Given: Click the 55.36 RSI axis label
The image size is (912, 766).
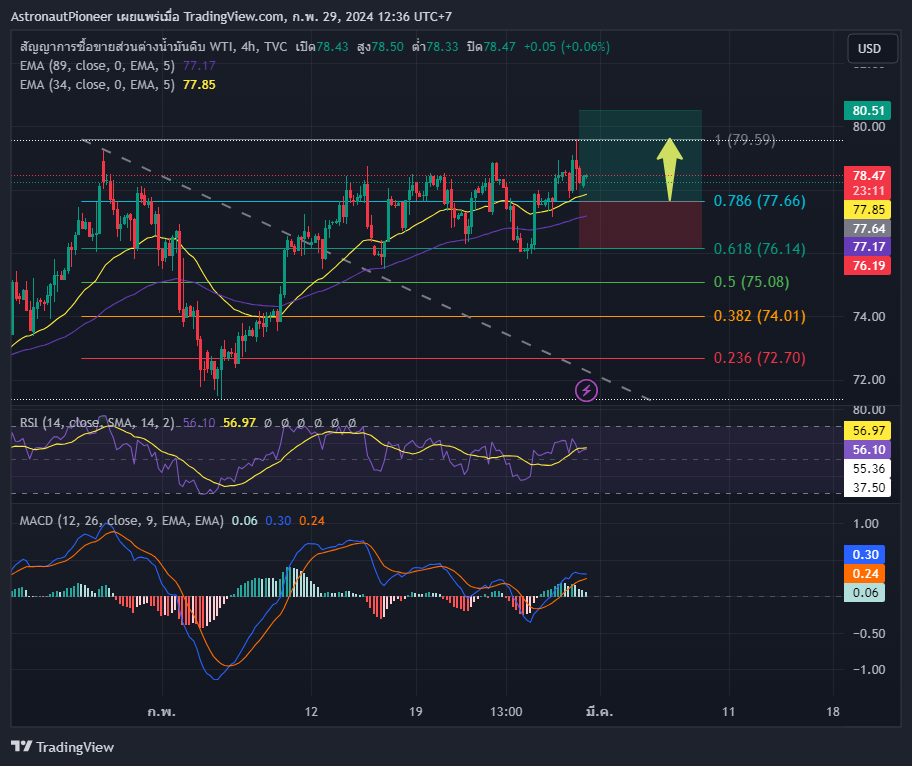Looking at the screenshot, I should [x=868, y=469].
